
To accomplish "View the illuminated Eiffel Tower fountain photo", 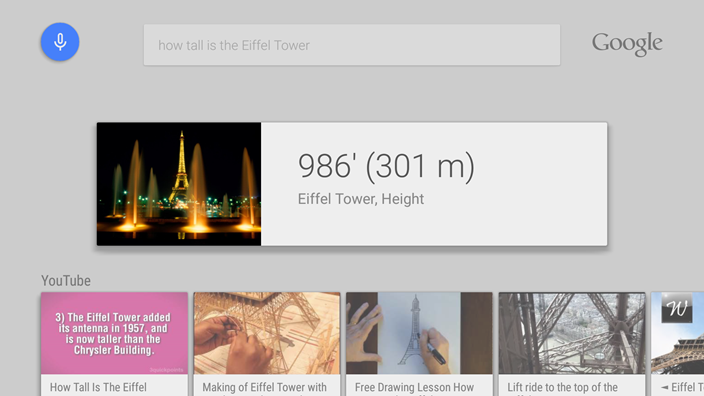I will click(x=179, y=184).
